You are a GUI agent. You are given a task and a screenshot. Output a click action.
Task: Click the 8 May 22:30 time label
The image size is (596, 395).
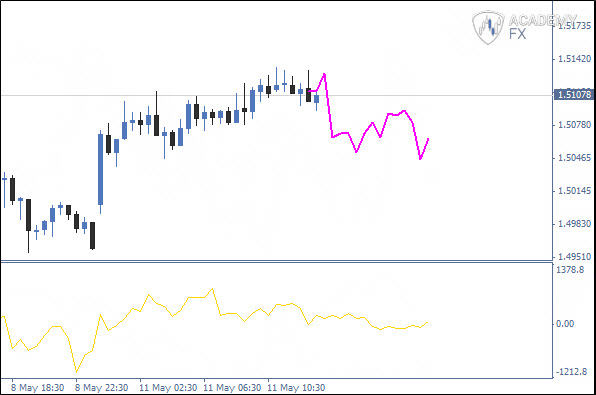pyautogui.click(x=101, y=388)
